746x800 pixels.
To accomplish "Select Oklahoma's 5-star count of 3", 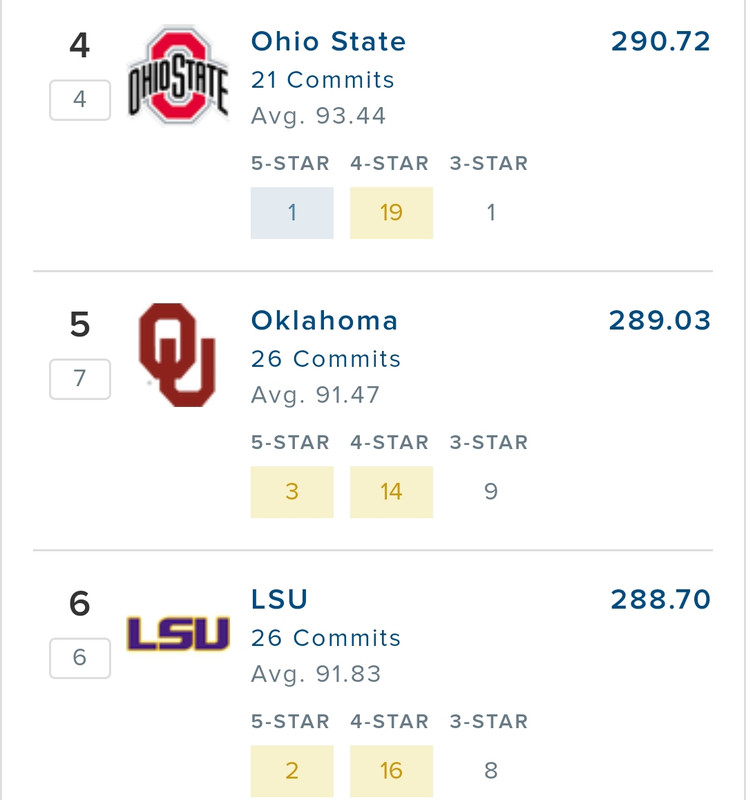I will [x=292, y=492].
